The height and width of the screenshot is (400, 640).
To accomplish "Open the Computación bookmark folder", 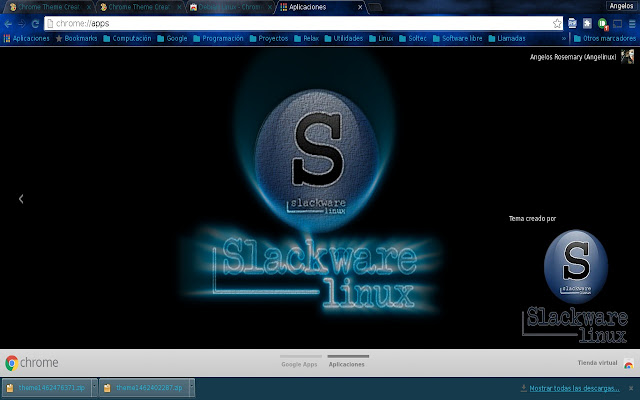I will pyautogui.click(x=127, y=38).
